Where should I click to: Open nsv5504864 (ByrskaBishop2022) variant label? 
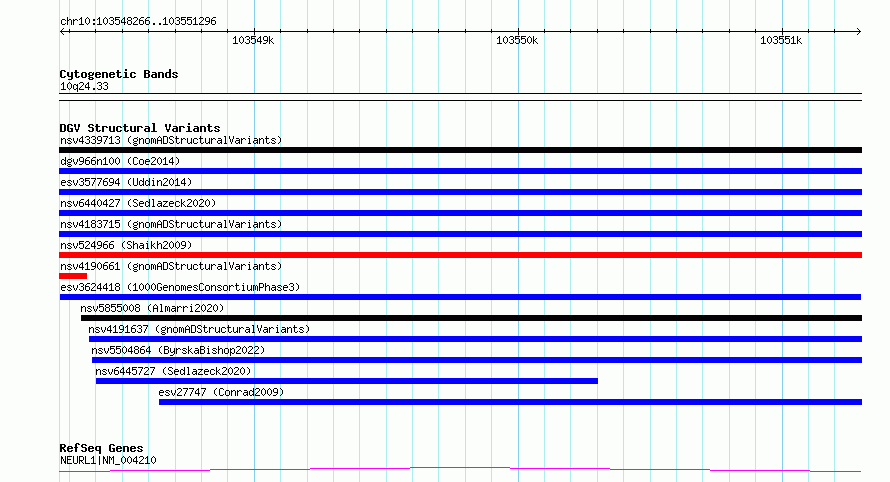coord(178,350)
